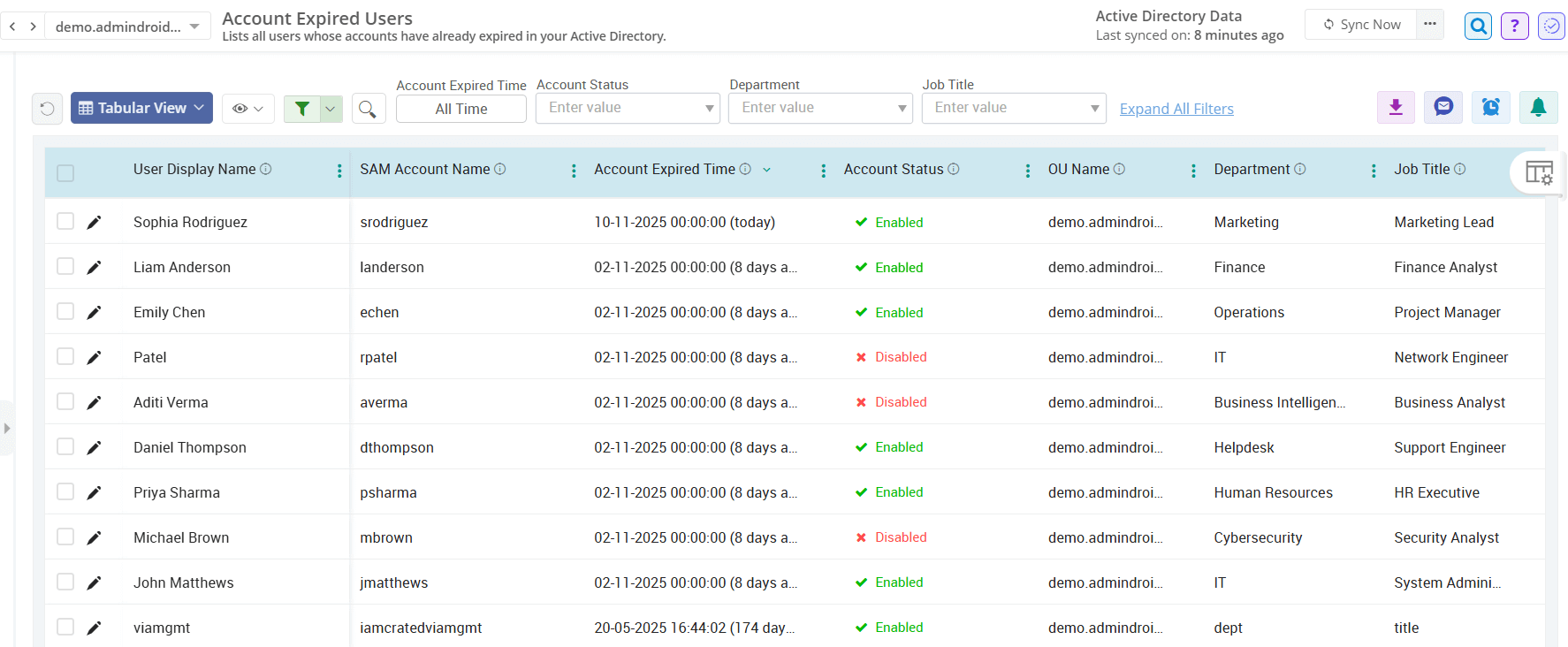The width and height of the screenshot is (1568, 647).
Task: Edit Liam Anderson with the pencil icon
Action: click(x=94, y=267)
